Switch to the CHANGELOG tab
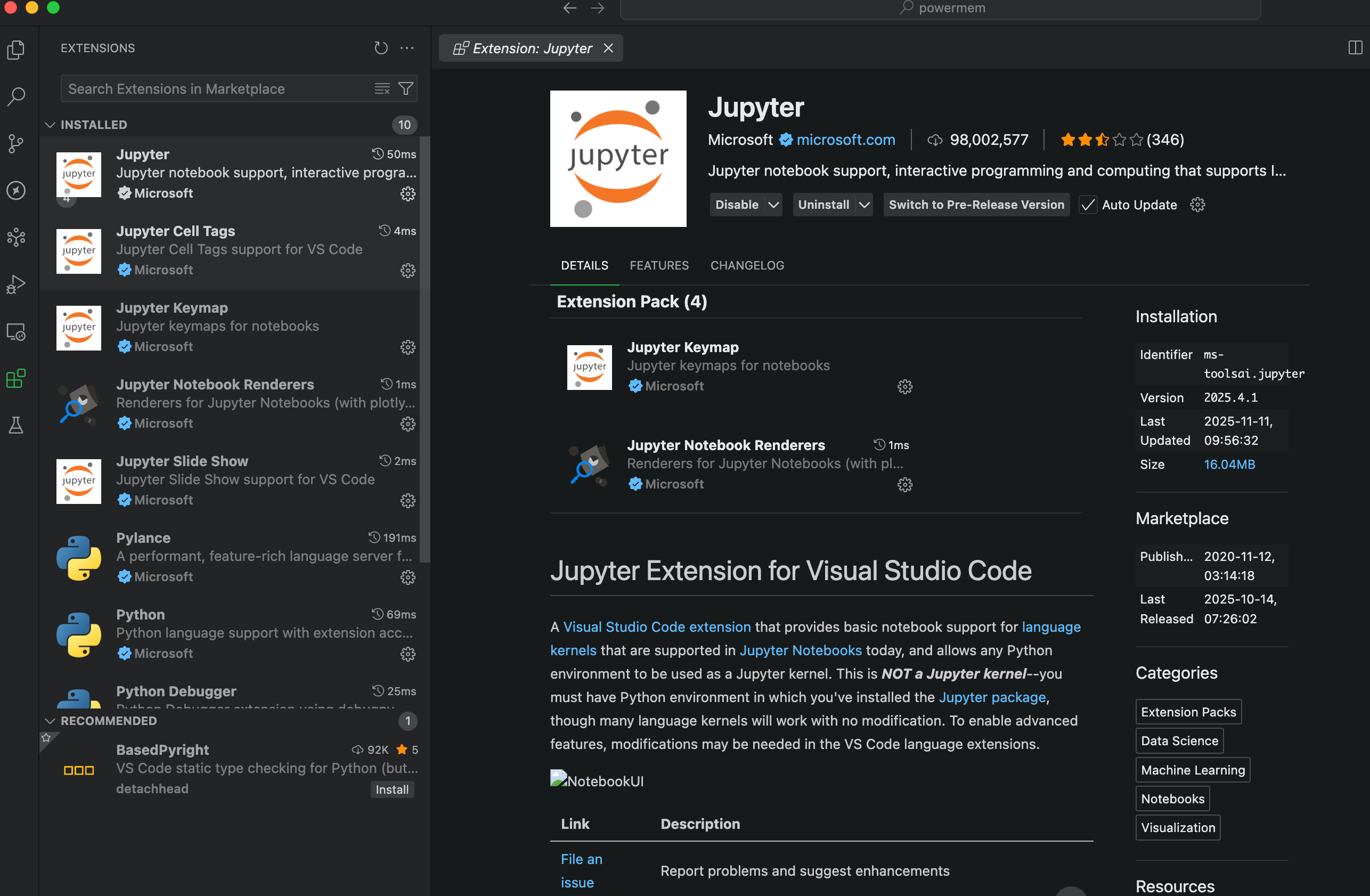 coord(747,265)
